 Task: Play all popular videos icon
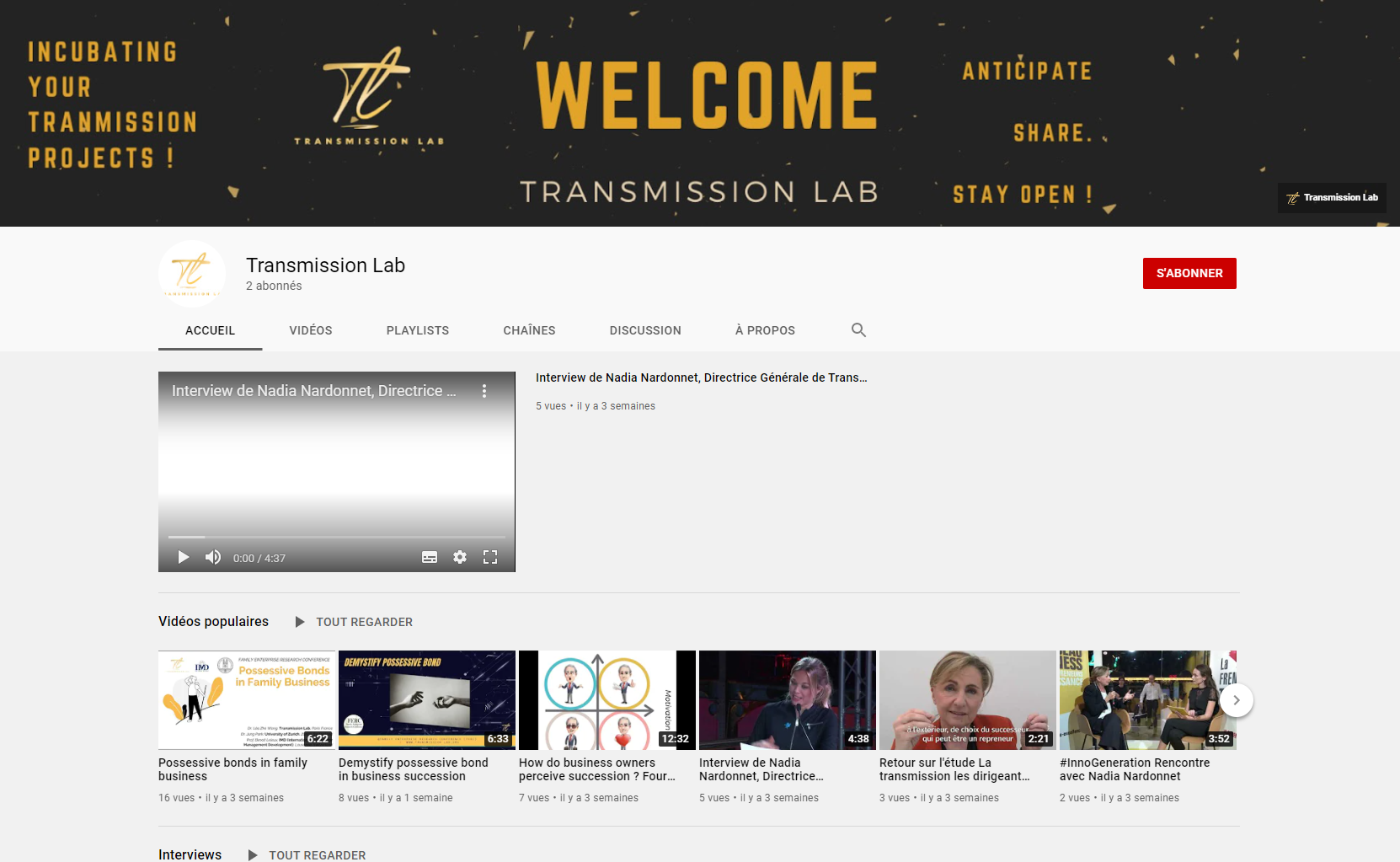click(x=300, y=622)
